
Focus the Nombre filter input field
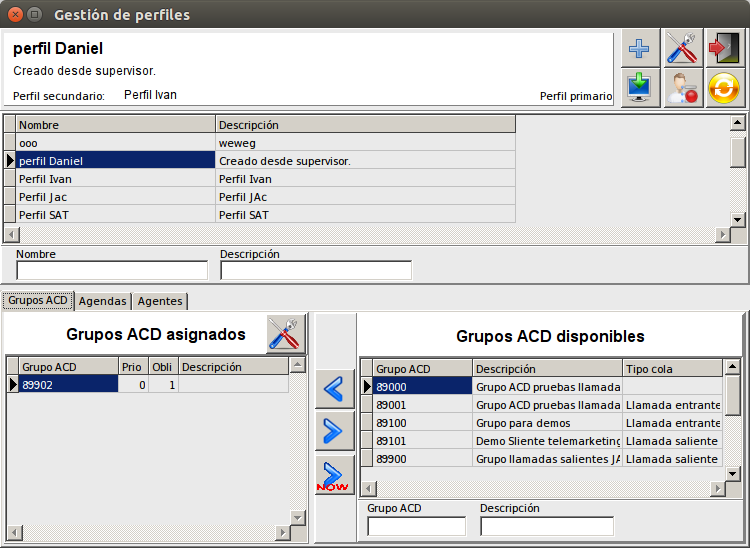click(x=112, y=270)
